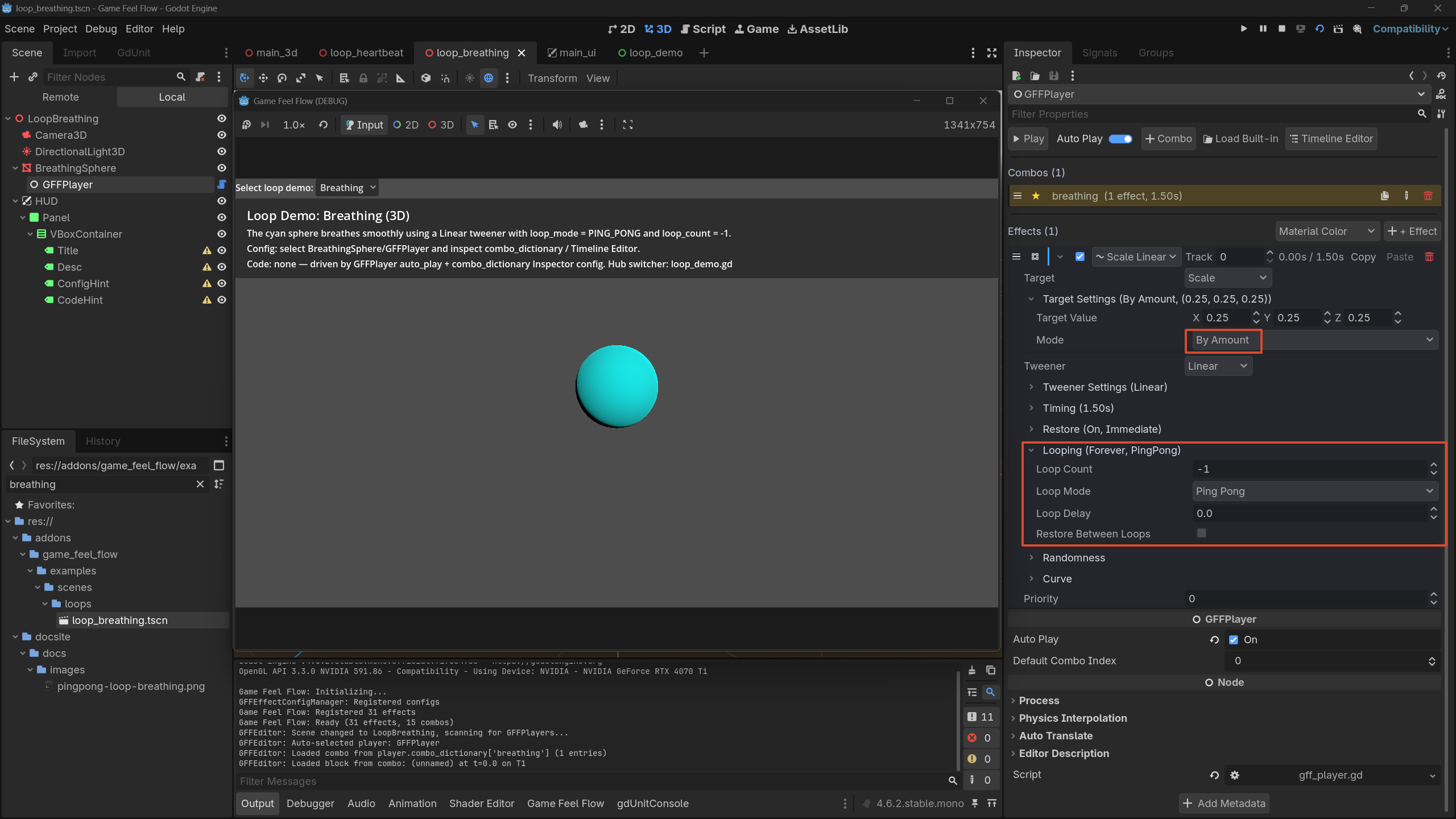Toggle visibility of the Panel node
This screenshot has width=1456, height=819.
pyautogui.click(x=222, y=217)
